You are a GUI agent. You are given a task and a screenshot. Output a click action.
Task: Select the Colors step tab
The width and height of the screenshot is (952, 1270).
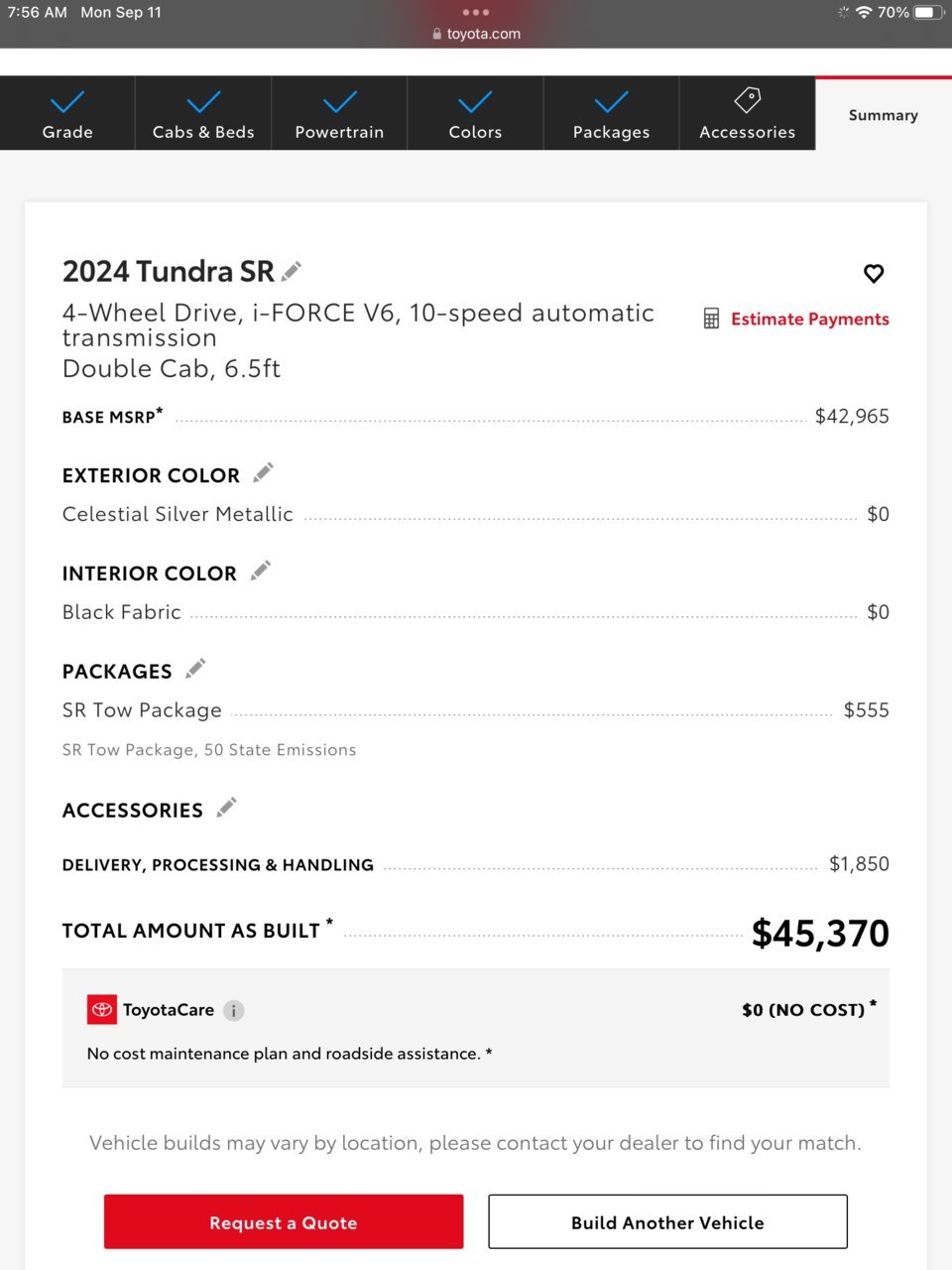coord(475,114)
